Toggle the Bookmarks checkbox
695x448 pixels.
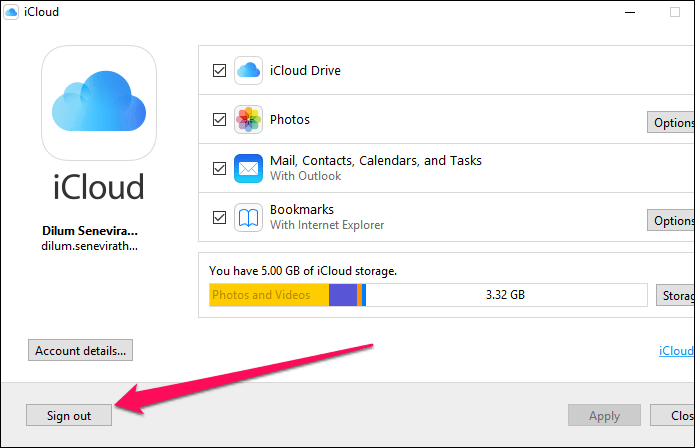(x=219, y=218)
